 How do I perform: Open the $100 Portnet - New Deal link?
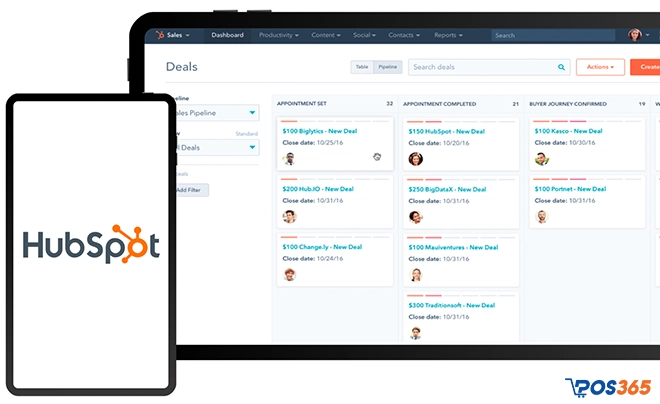click(x=570, y=189)
